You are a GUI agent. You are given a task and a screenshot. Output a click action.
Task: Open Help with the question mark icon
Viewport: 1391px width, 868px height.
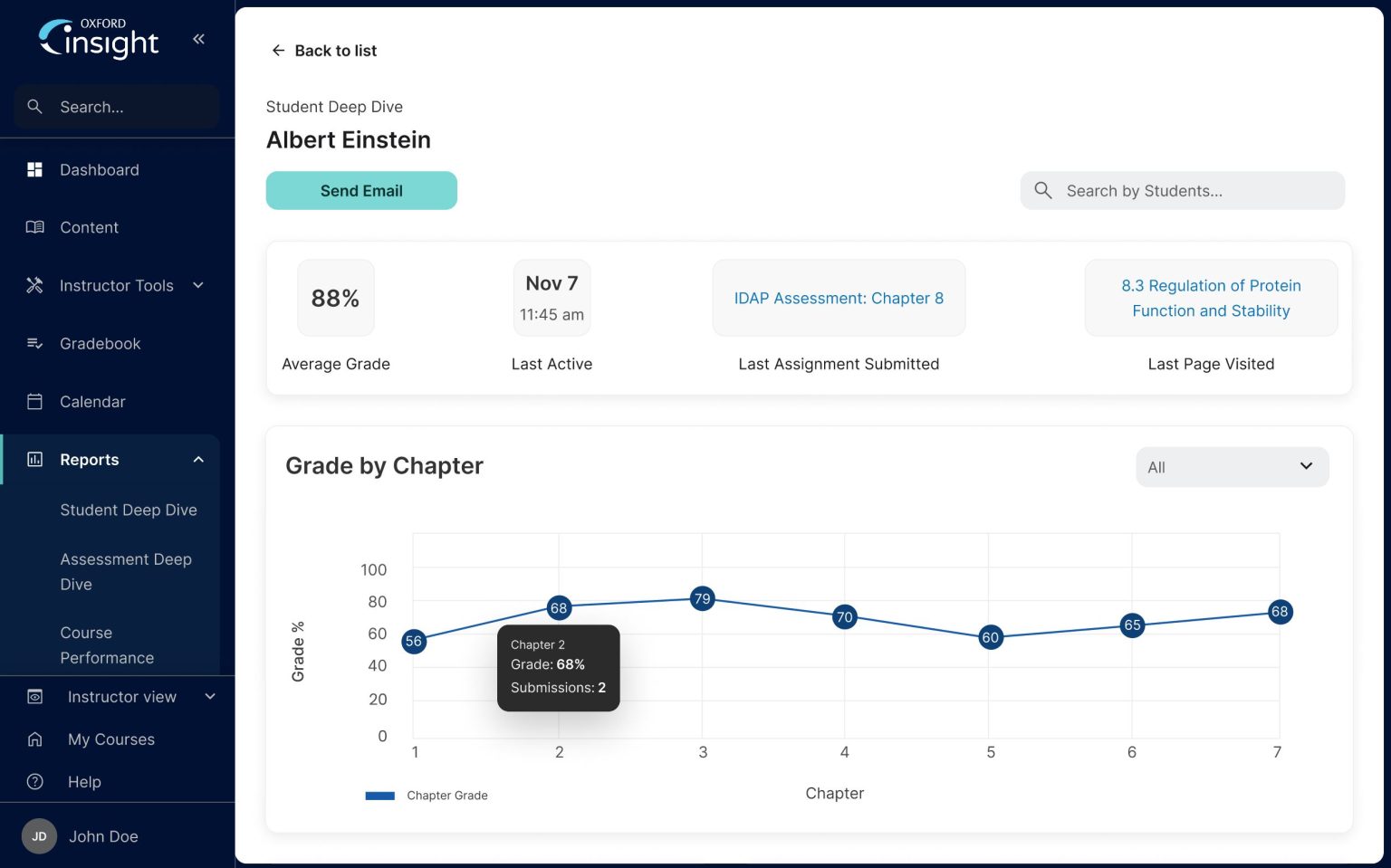click(x=34, y=781)
